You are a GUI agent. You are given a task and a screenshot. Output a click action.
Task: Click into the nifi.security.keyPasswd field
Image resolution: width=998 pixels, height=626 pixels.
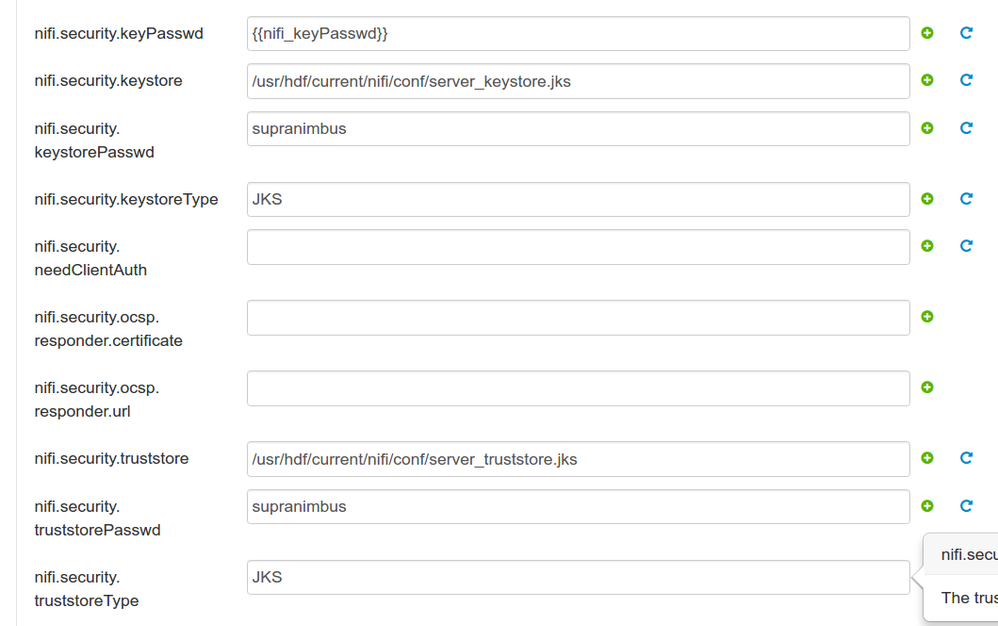[x=578, y=34]
